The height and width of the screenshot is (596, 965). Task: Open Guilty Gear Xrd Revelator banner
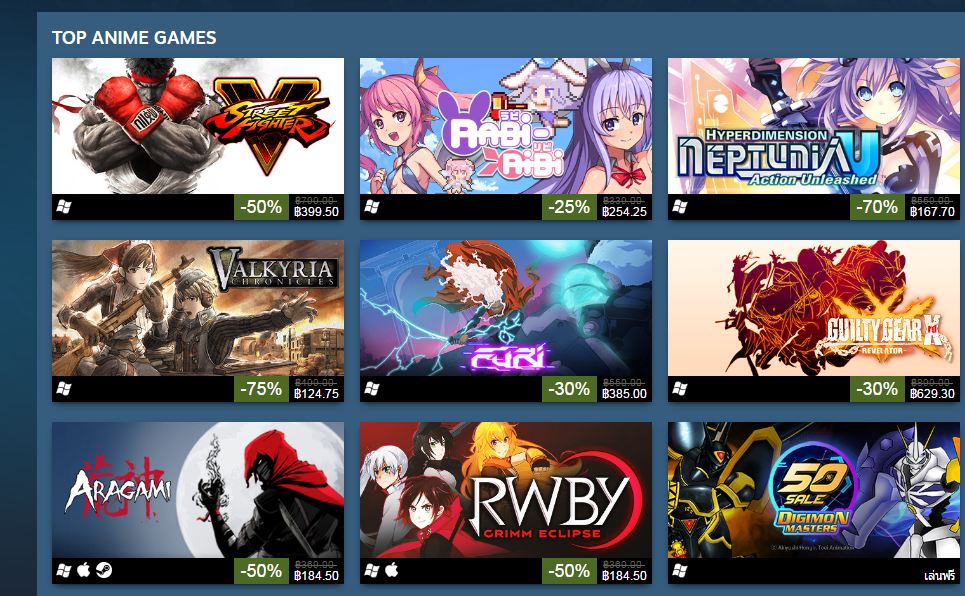814,308
